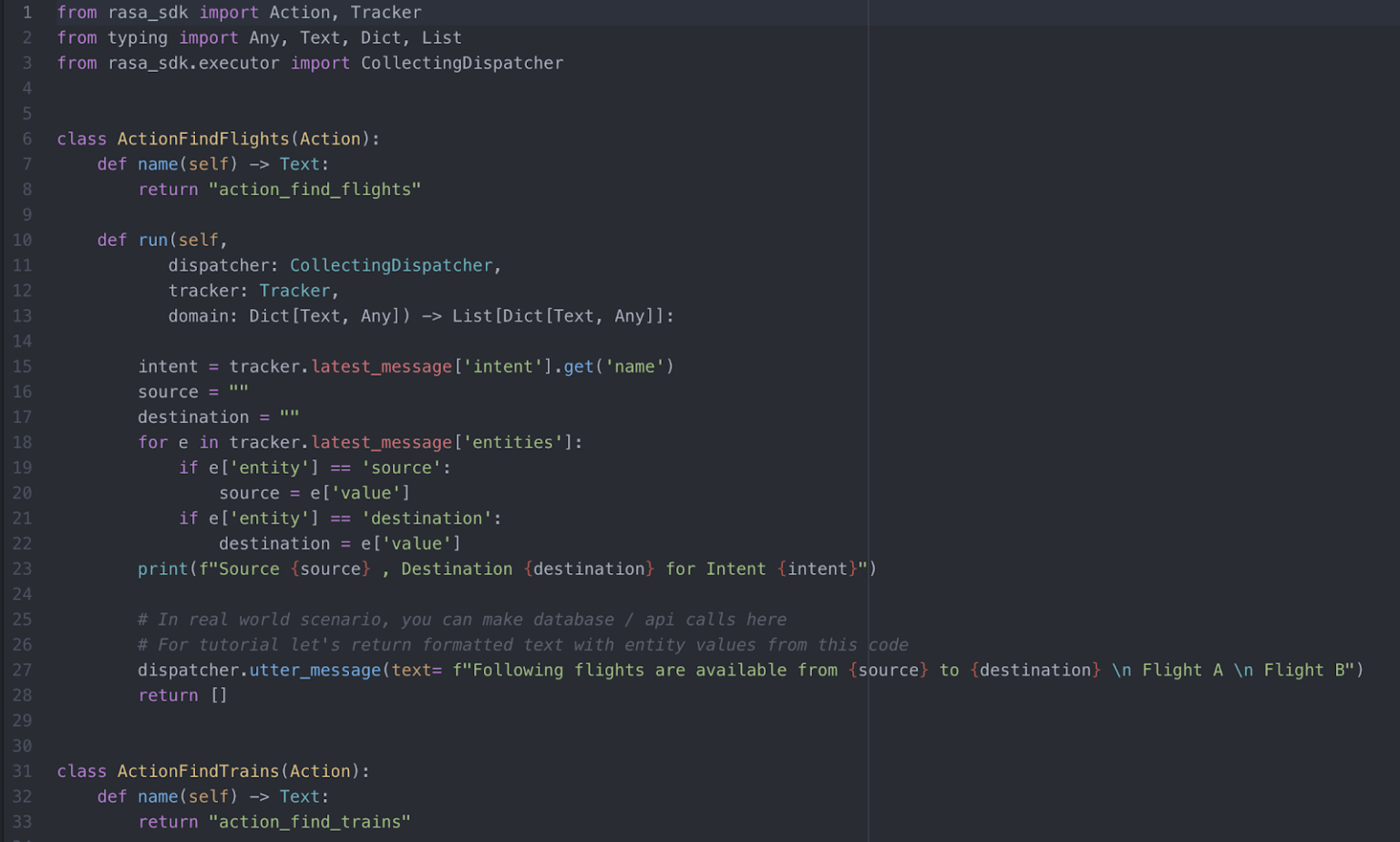Viewport: 1400px width, 842px height.
Task: Click line number 18 in gutter
Action: coord(22,442)
